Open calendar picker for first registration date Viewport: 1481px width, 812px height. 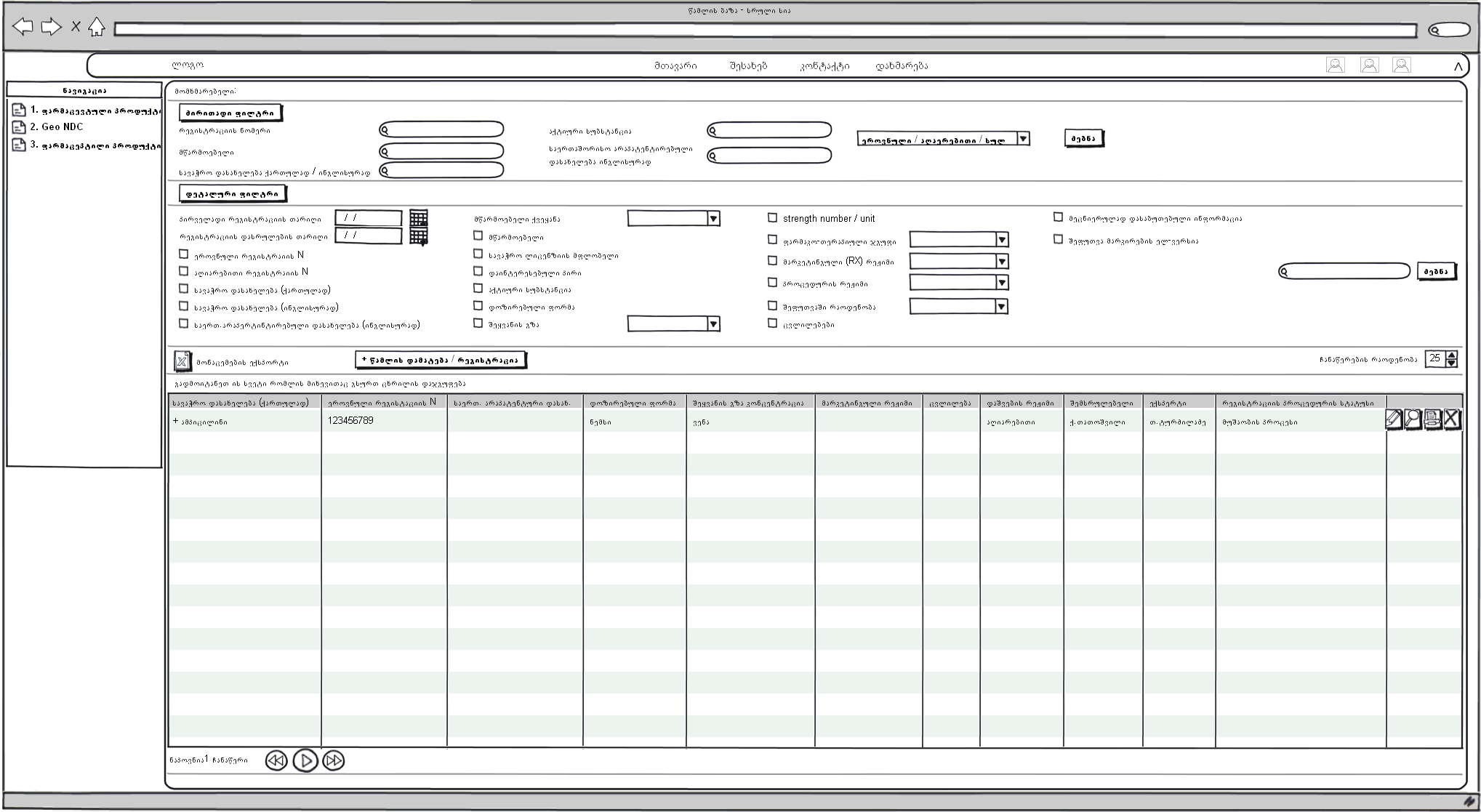[418, 218]
